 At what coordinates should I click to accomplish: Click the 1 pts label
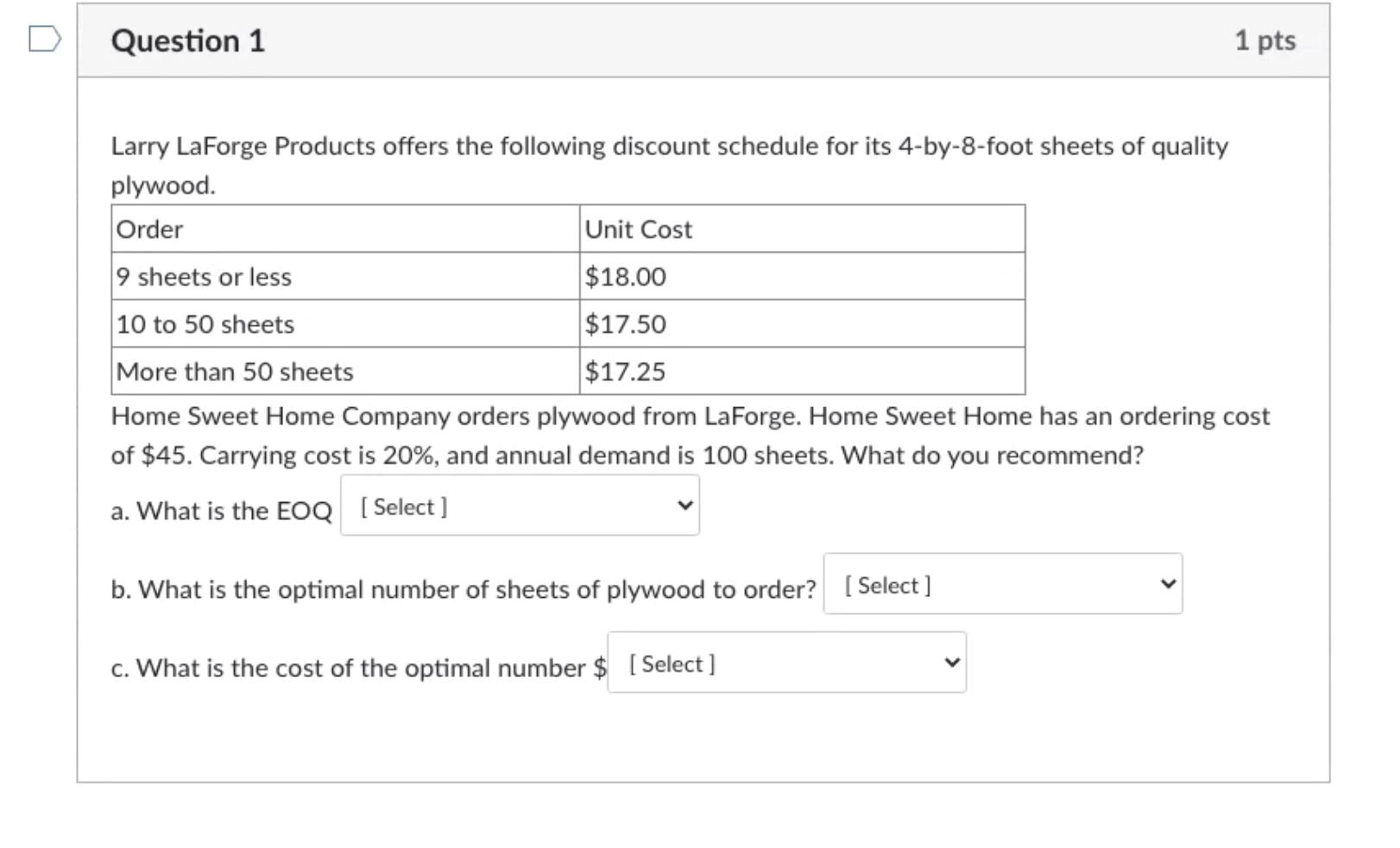[1264, 39]
